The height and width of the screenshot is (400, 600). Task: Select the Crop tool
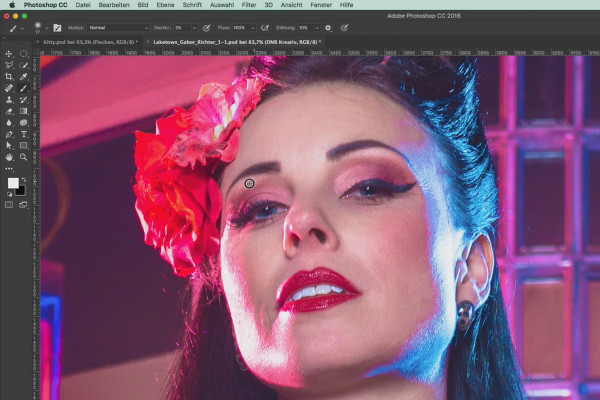[9, 77]
